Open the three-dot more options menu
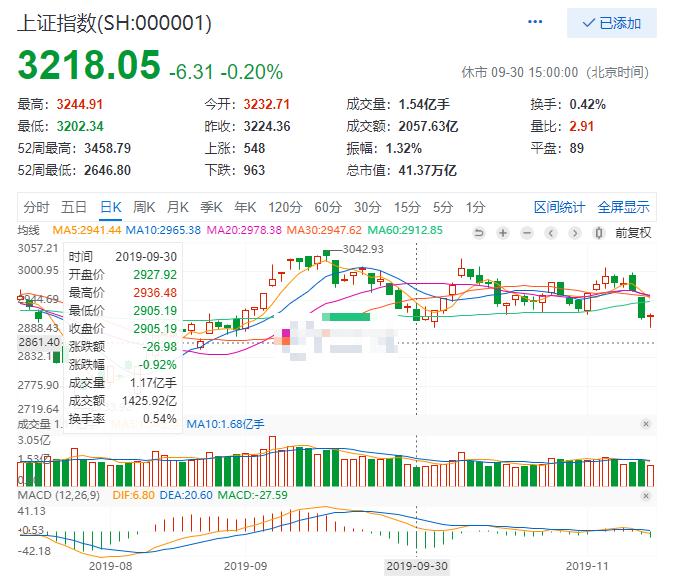The width and height of the screenshot is (674, 578). click(x=535, y=21)
